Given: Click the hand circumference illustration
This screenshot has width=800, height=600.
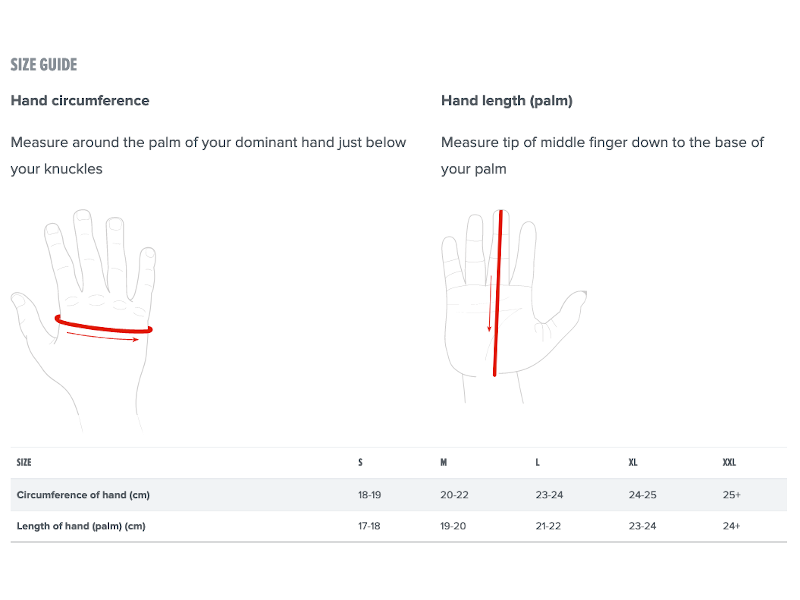Looking at the screenshot, I should [x=83, y=319].
